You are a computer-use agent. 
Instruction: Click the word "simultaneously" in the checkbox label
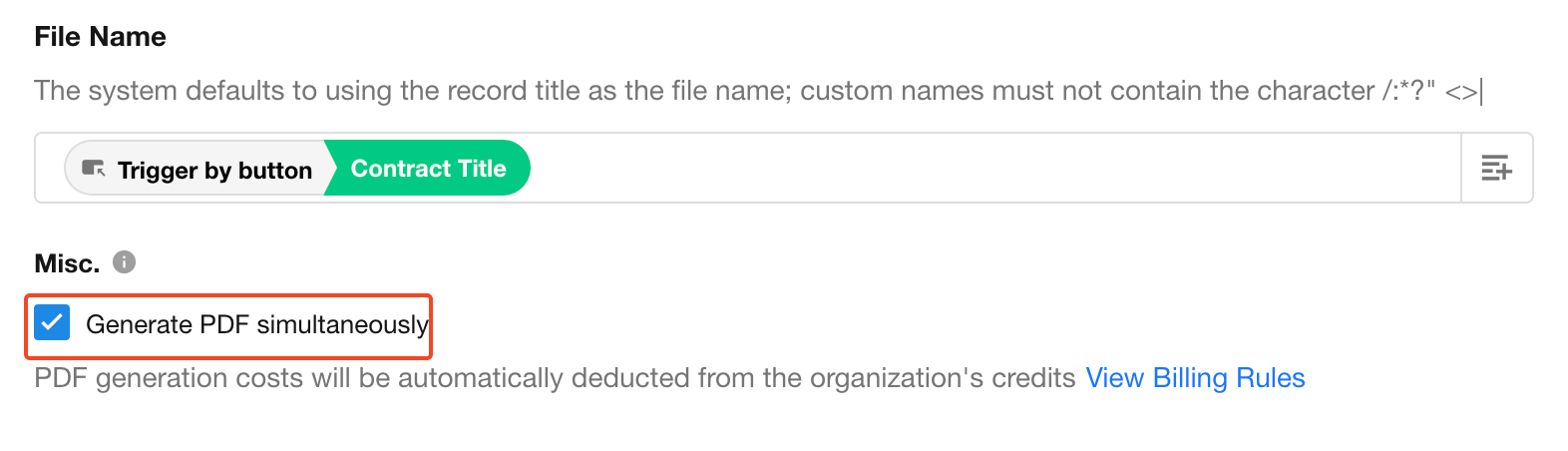[342, 324]
